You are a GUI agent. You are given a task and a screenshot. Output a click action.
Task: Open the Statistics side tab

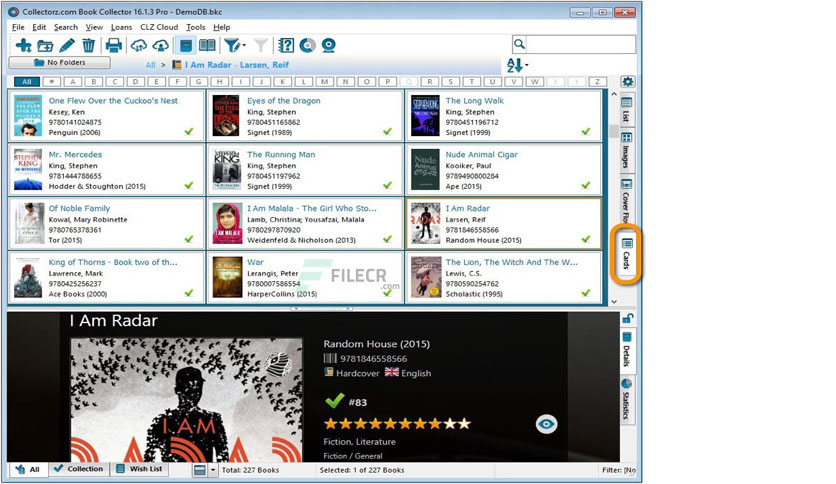tap(627, 399)
